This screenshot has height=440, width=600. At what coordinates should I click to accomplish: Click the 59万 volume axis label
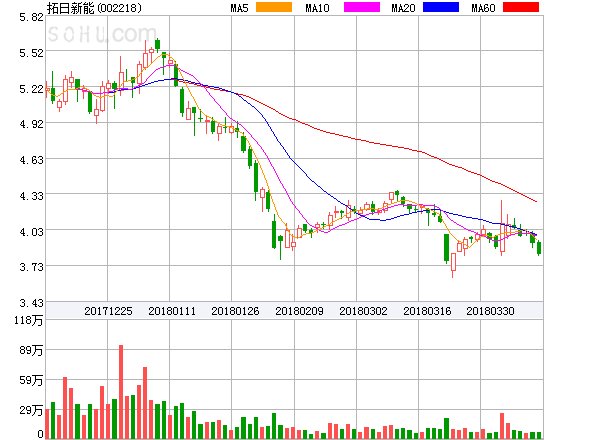click(31, 380)
